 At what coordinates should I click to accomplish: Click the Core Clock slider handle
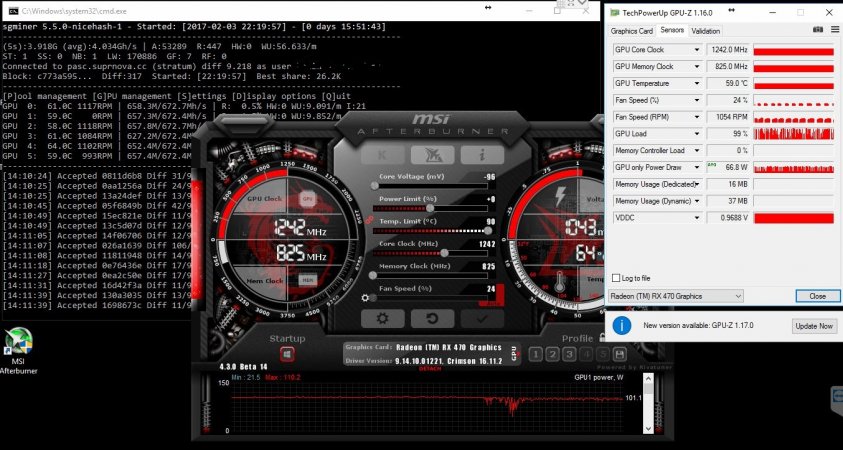point(444,253)
